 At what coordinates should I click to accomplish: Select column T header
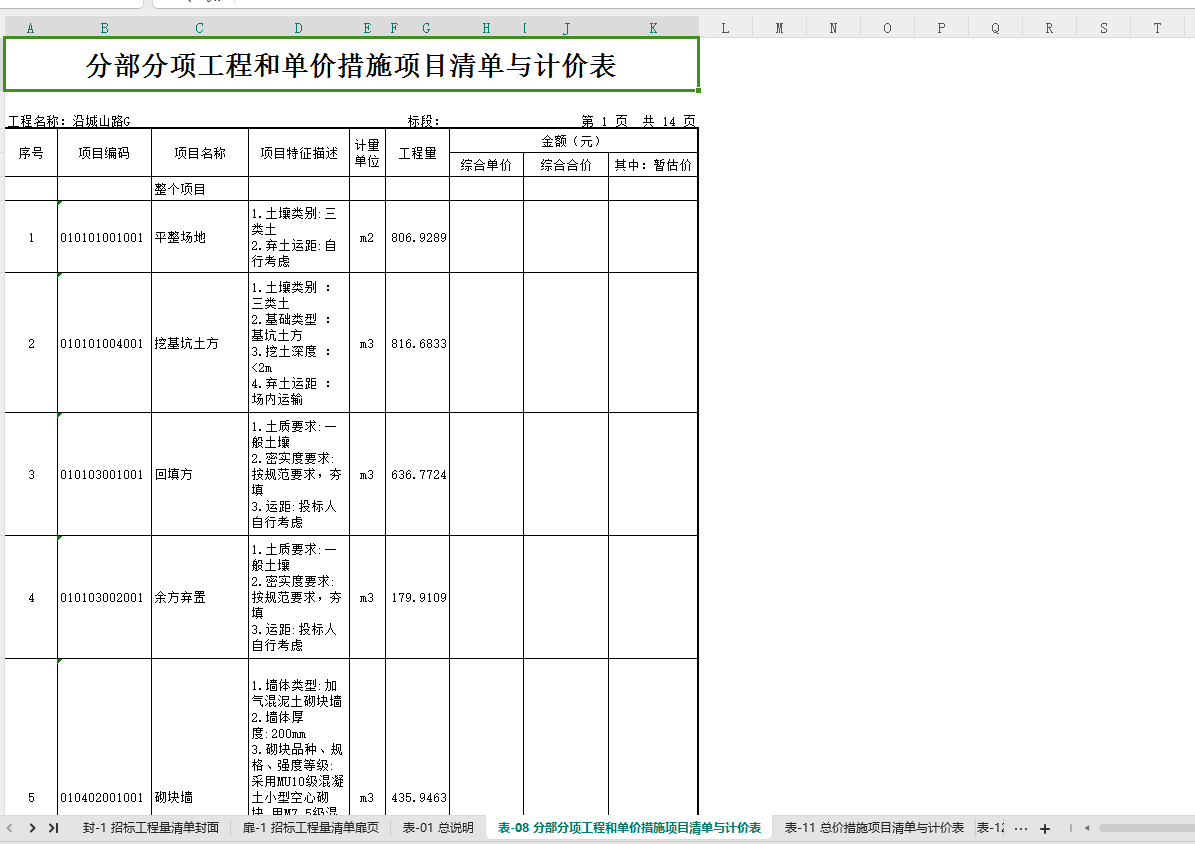[1157, 28]
